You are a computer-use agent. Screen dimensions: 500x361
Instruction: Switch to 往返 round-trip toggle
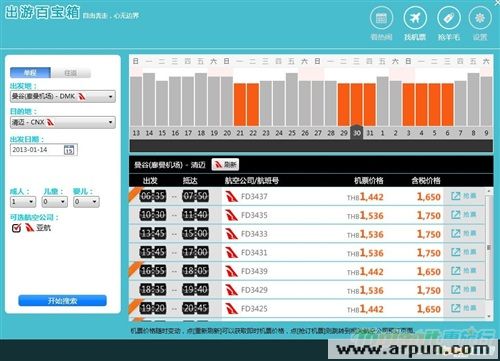pyautogui.click(x=71, y=73)
